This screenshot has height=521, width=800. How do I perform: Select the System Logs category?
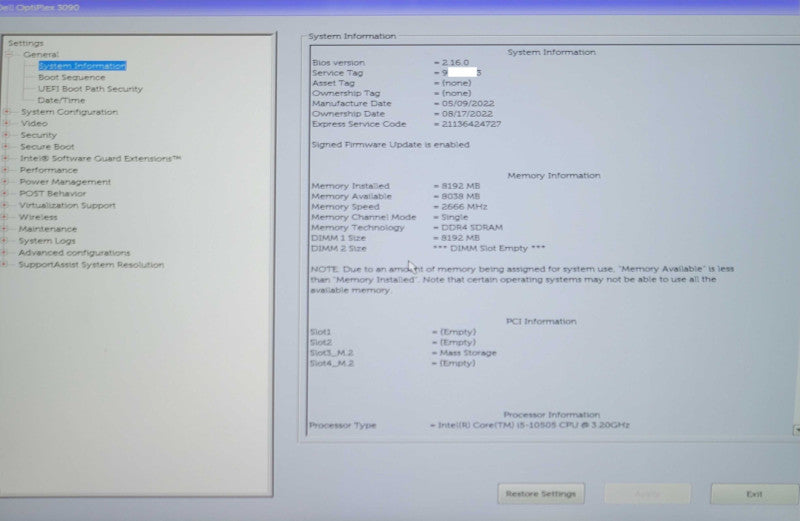coord(47,241)
